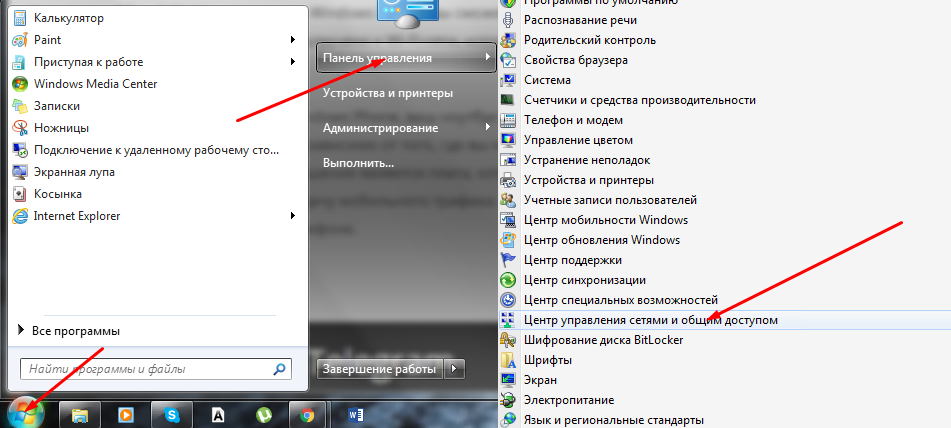Click the remote desktop connection icon
The width and height of the screenshot is (951, 428).
tap(20, 150)
